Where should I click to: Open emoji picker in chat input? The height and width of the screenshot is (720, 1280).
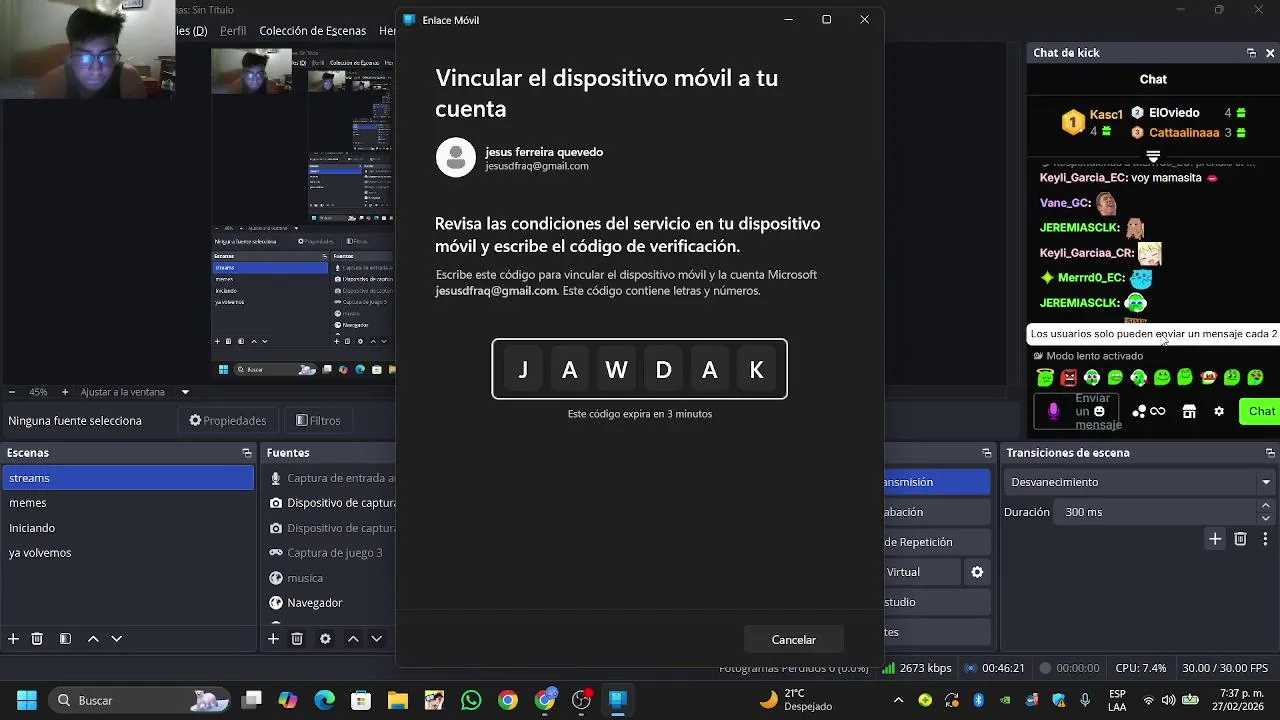click(1100, 411)
